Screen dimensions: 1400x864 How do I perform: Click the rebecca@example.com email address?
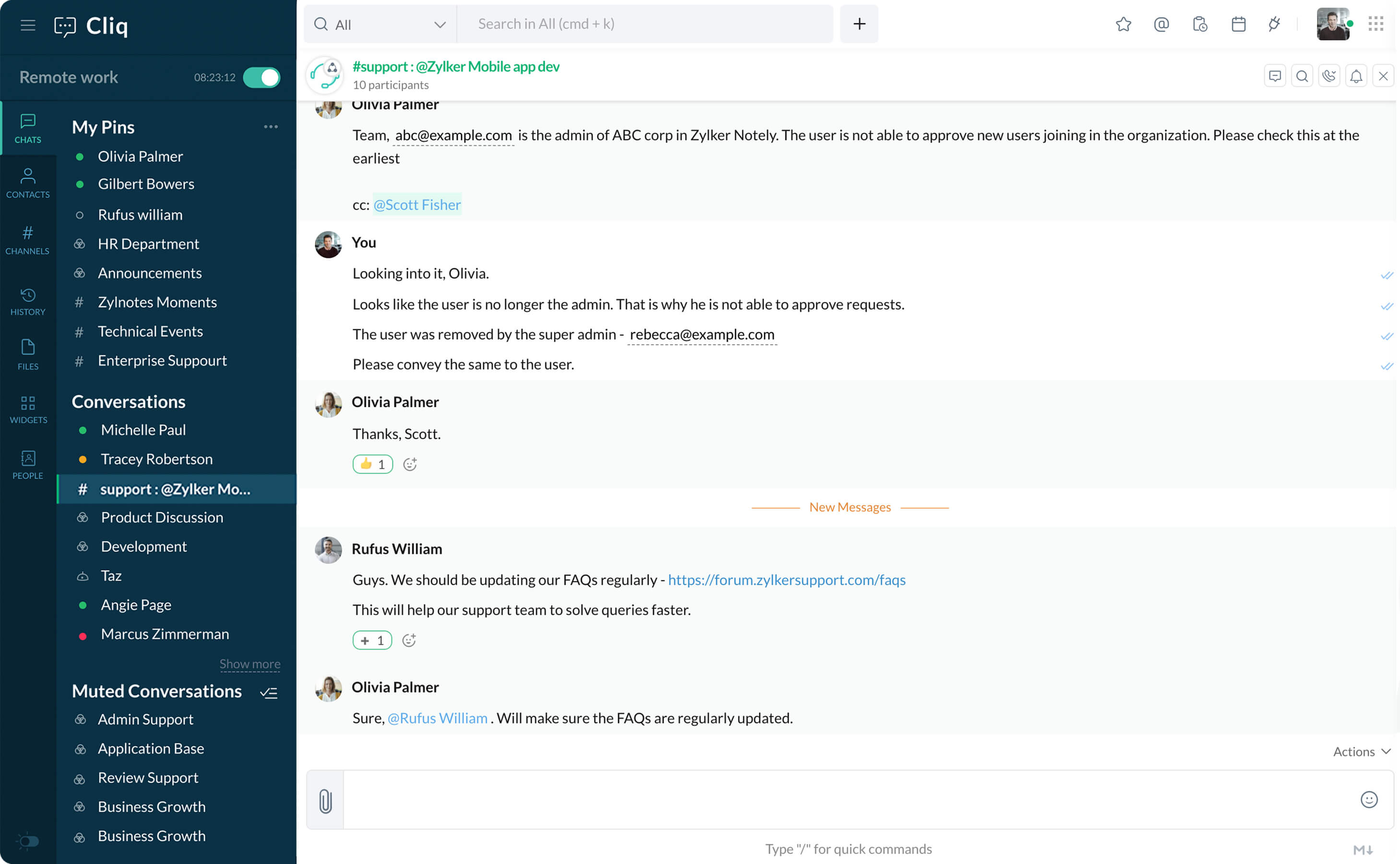click(702, 334)
